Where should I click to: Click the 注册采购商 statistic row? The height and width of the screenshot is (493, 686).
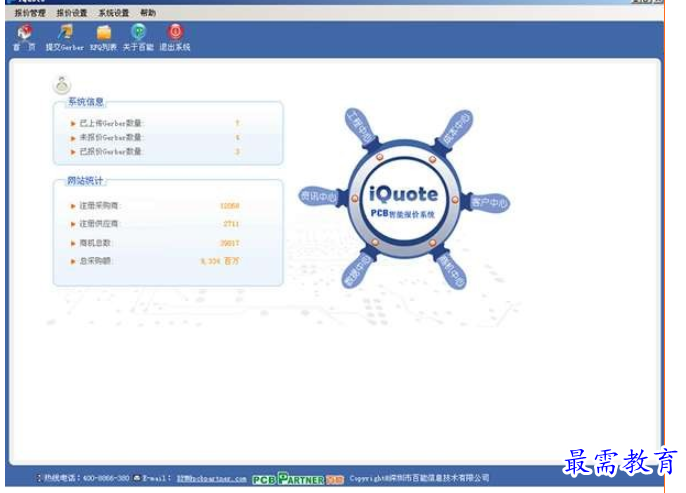155,206
